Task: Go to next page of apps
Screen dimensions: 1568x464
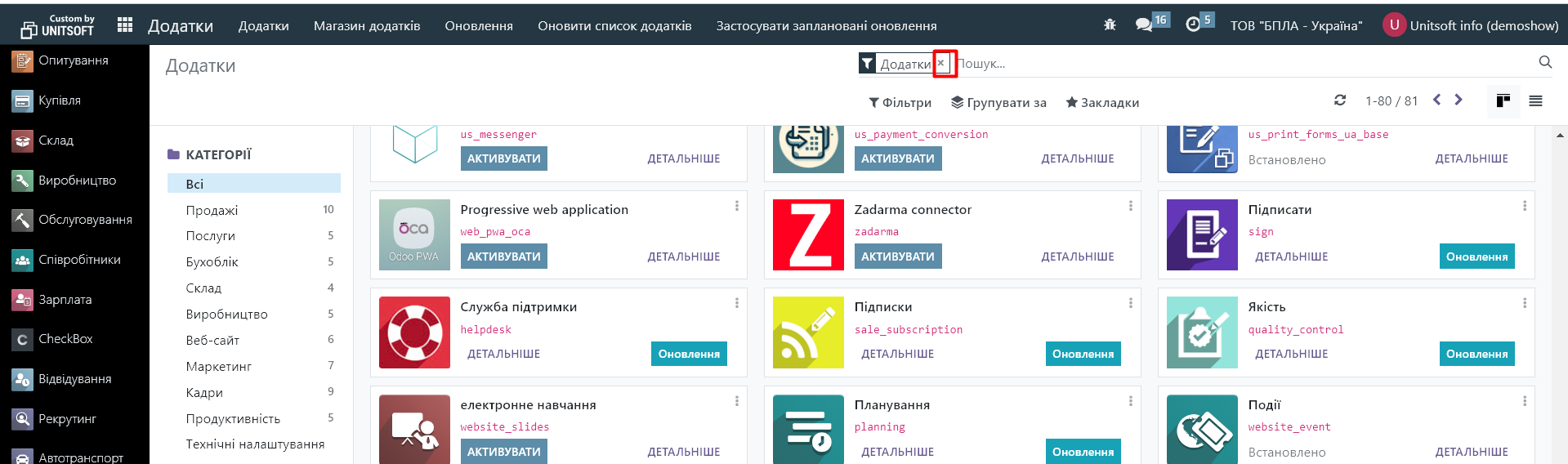Action: tap(1459, 100)
